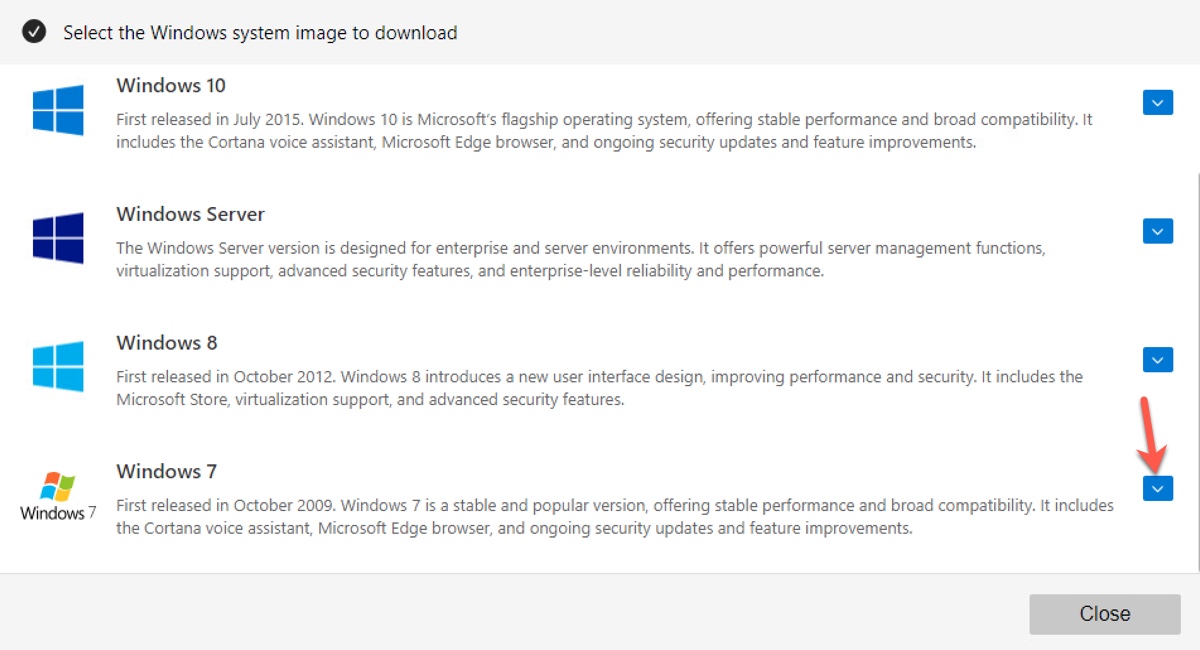1200x650 pixels.
Task: Expand the Windows 10 download options
Action: 1157,102
